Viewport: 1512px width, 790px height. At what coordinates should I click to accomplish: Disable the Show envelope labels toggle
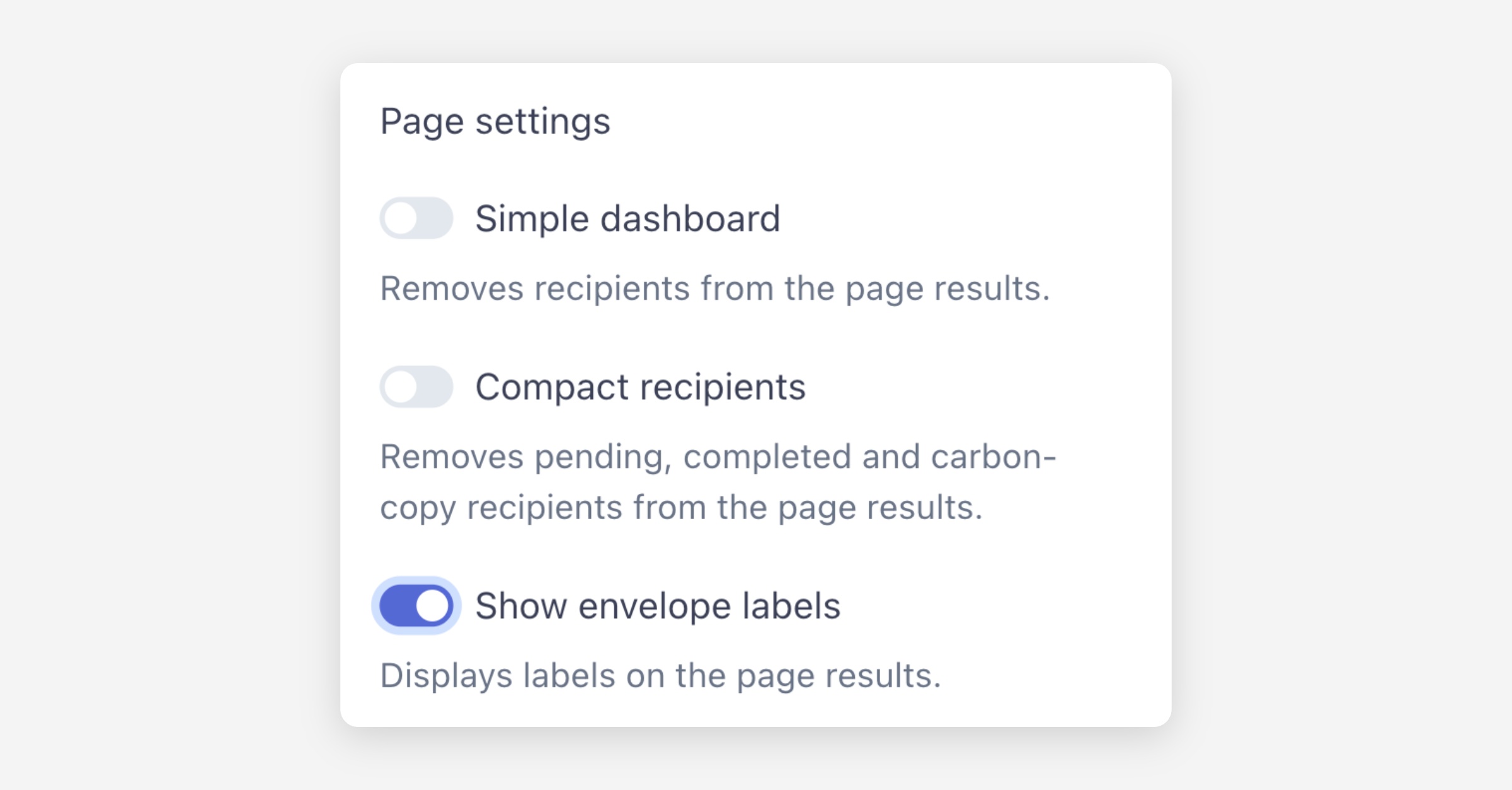tap(416, 605)
